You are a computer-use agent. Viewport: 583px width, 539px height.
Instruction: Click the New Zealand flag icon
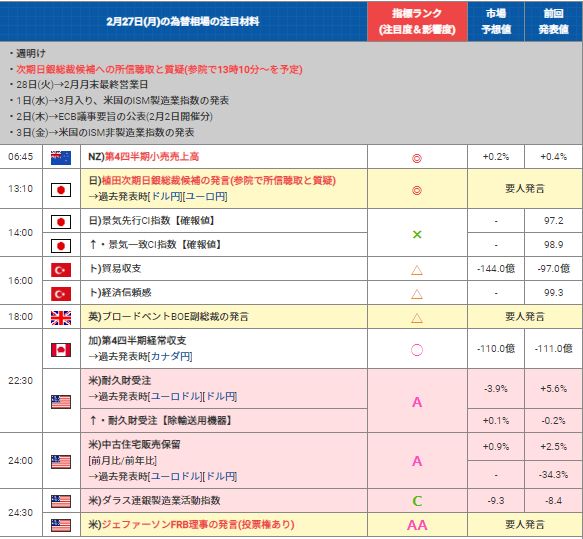pos(61,158)
